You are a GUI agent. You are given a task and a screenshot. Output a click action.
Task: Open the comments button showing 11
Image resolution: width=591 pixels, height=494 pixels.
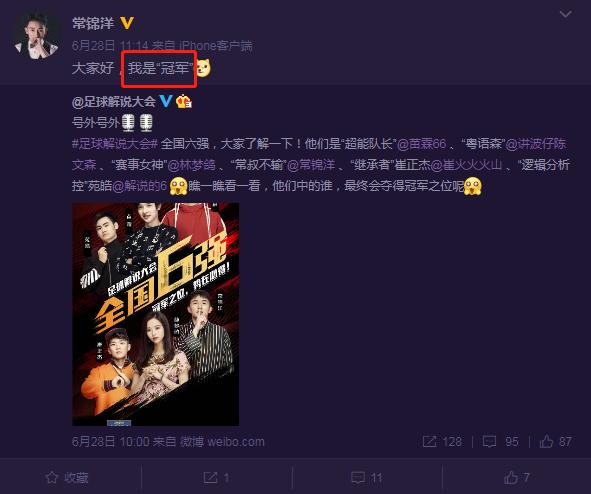point(366,478)
